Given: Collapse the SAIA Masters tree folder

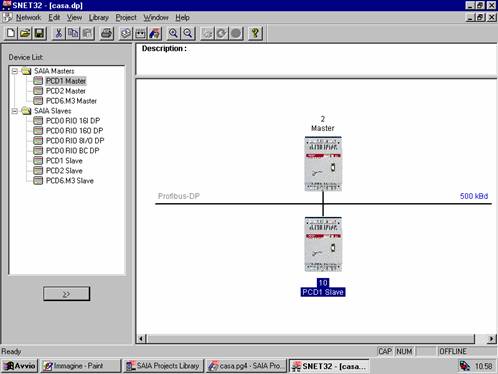Looking at the screenshot, I should 15,71.
